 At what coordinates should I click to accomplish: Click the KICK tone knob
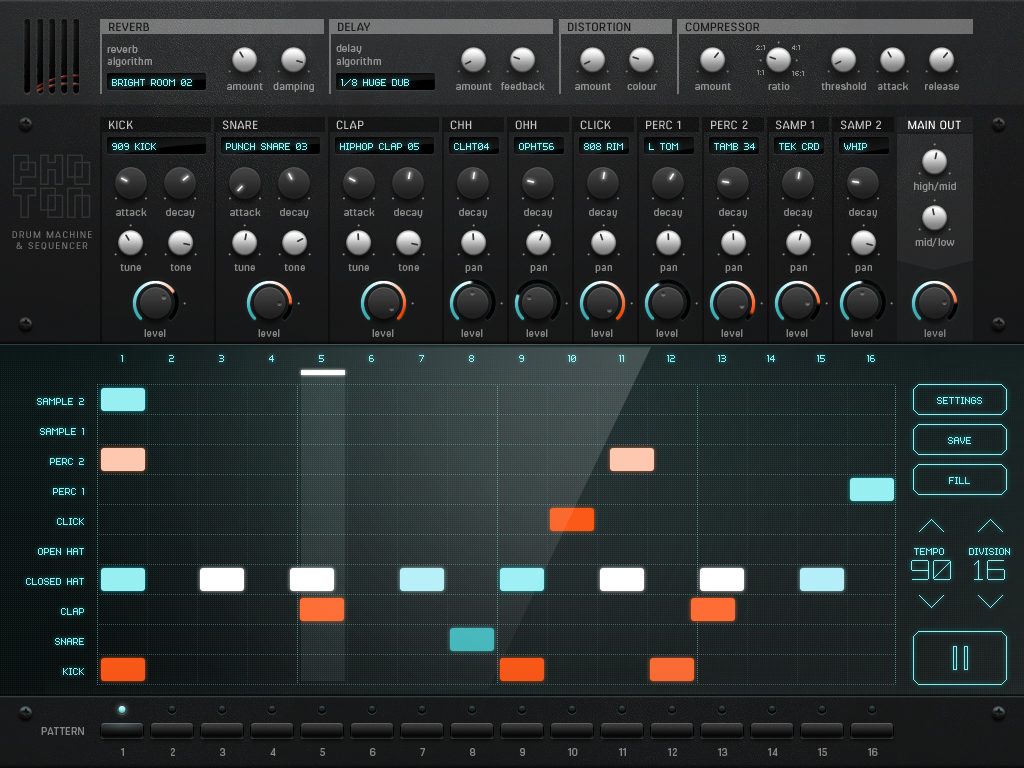pos(180,243)
